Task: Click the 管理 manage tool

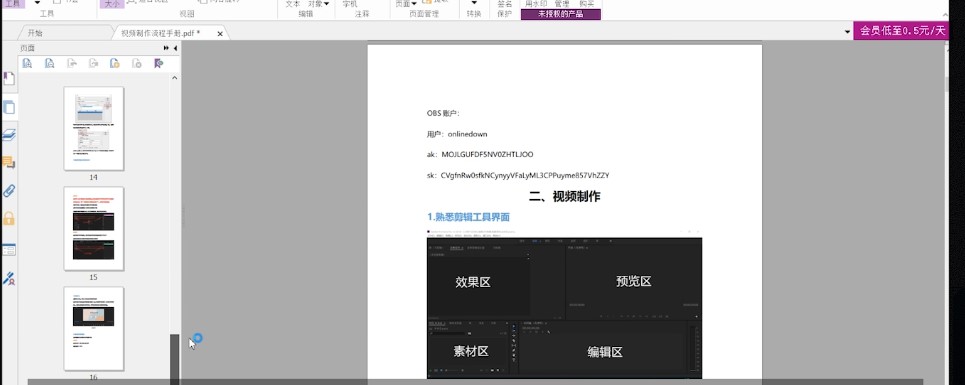Action: point(562,4)
